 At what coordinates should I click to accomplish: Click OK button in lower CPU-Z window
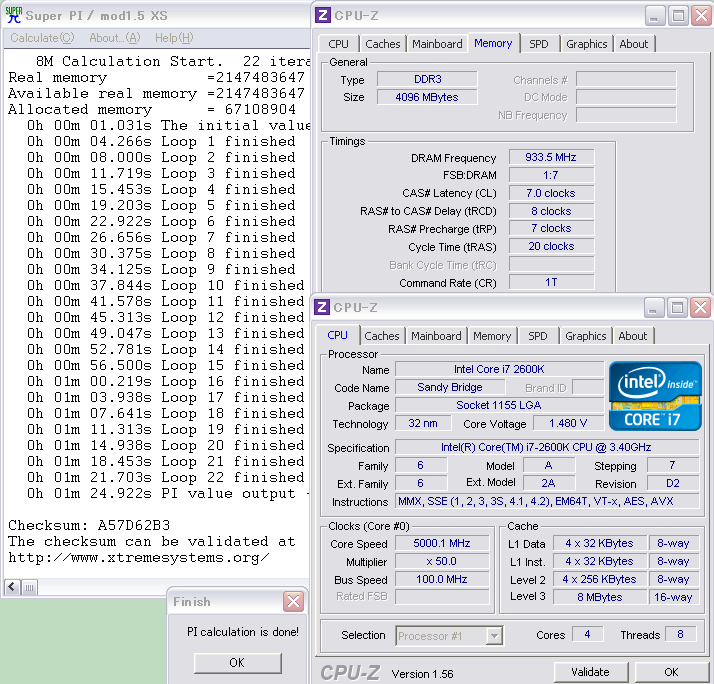pos(671,672)
